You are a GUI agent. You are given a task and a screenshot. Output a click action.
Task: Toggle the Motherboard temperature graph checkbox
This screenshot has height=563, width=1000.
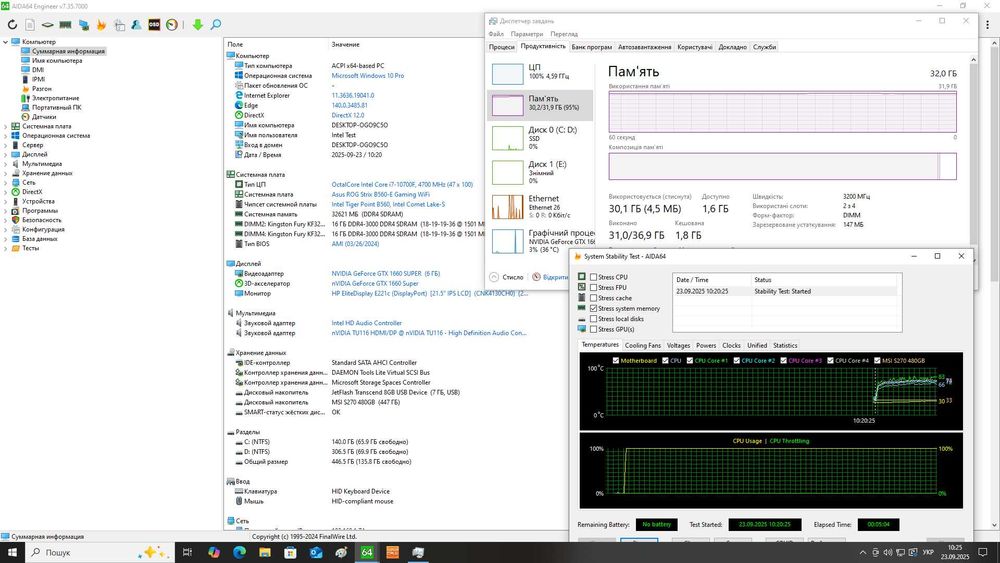pyautogui.click(x=615, y=360)
